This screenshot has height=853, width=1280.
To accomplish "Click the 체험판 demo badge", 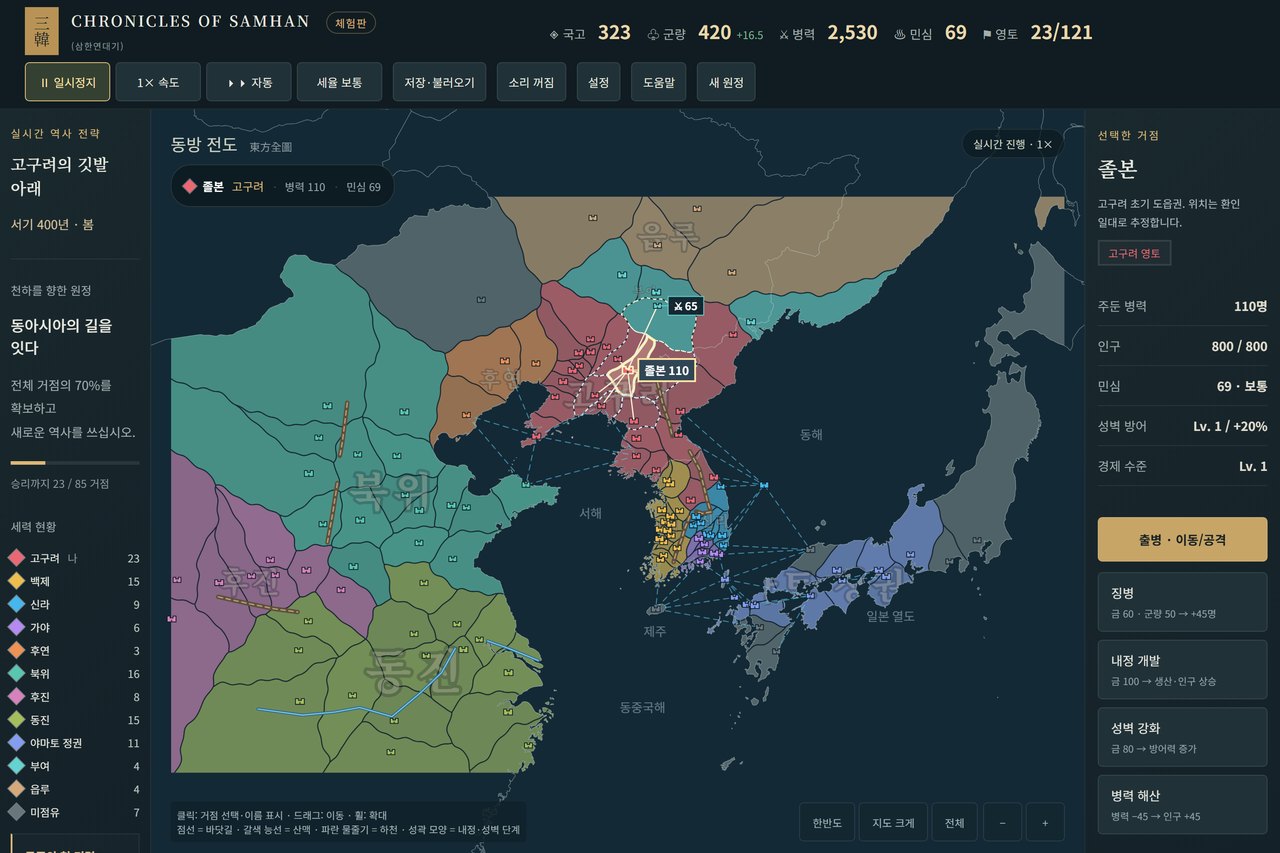I will [x=351, y=22].
